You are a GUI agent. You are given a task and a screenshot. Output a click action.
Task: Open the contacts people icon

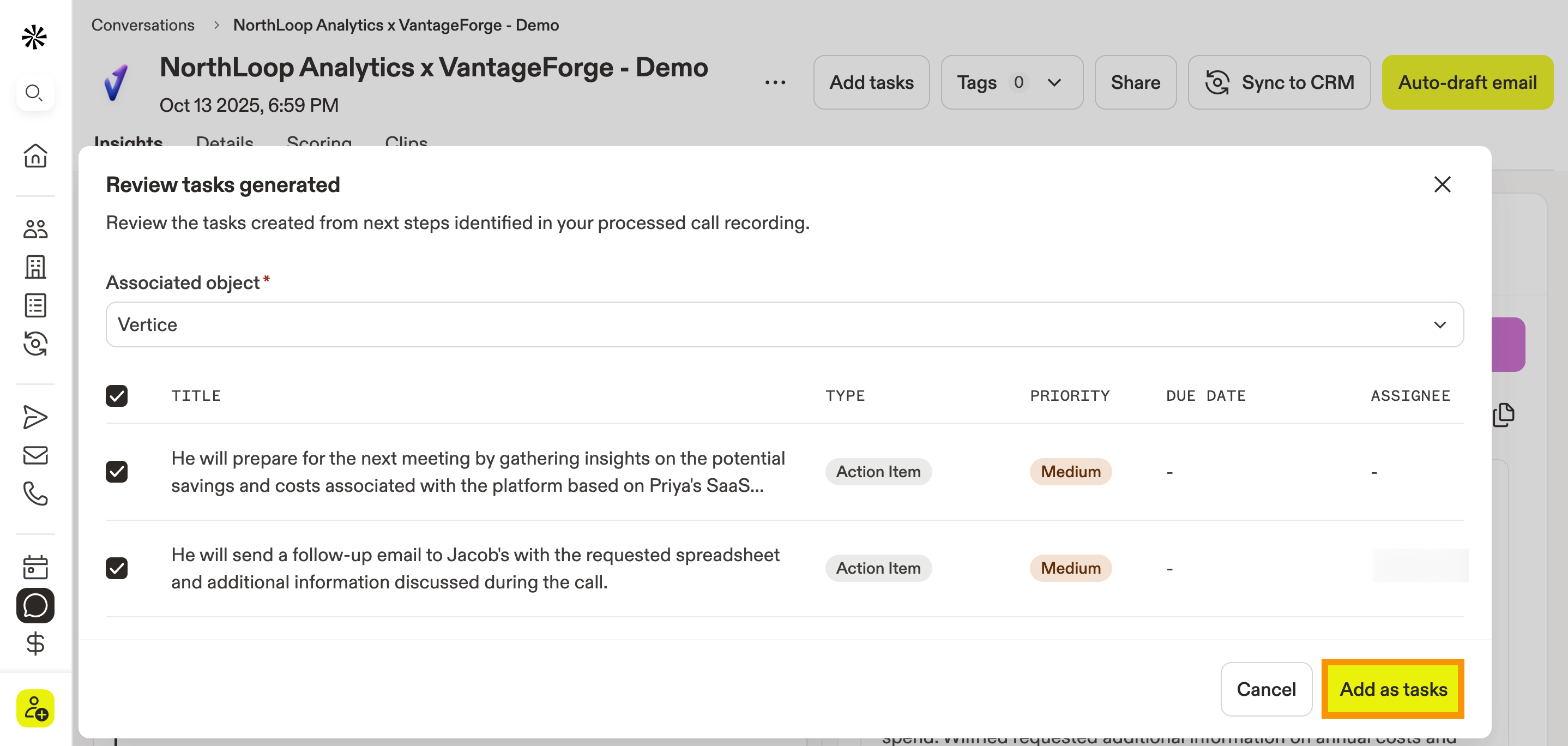35,229
